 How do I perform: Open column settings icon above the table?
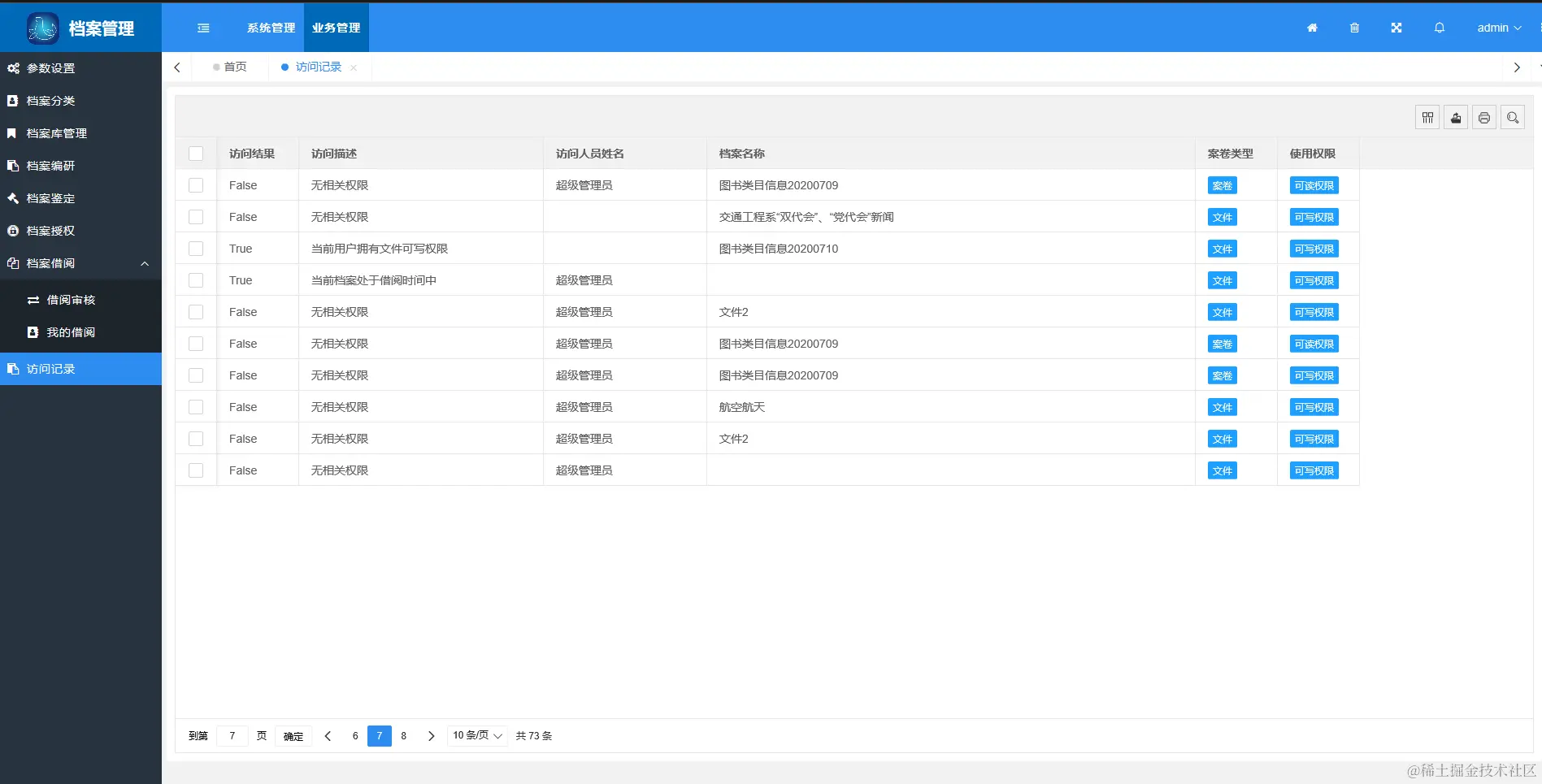tap(1427, 116)
